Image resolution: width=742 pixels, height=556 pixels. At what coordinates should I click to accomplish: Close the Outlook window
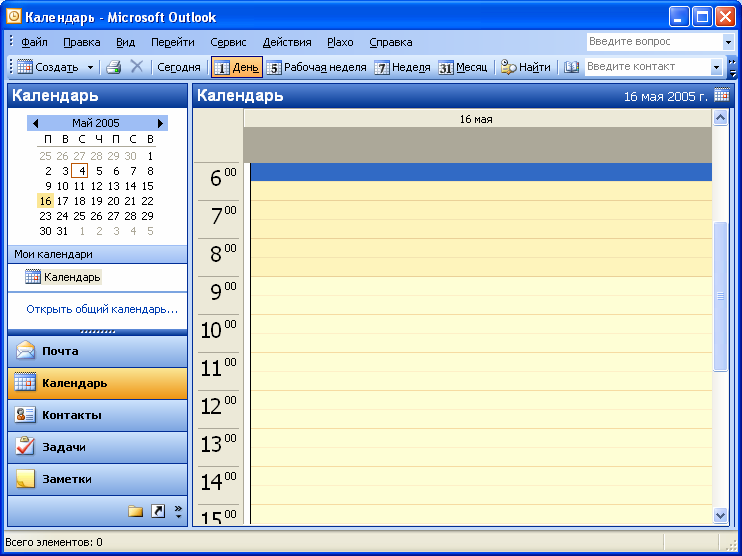(725, 18)
